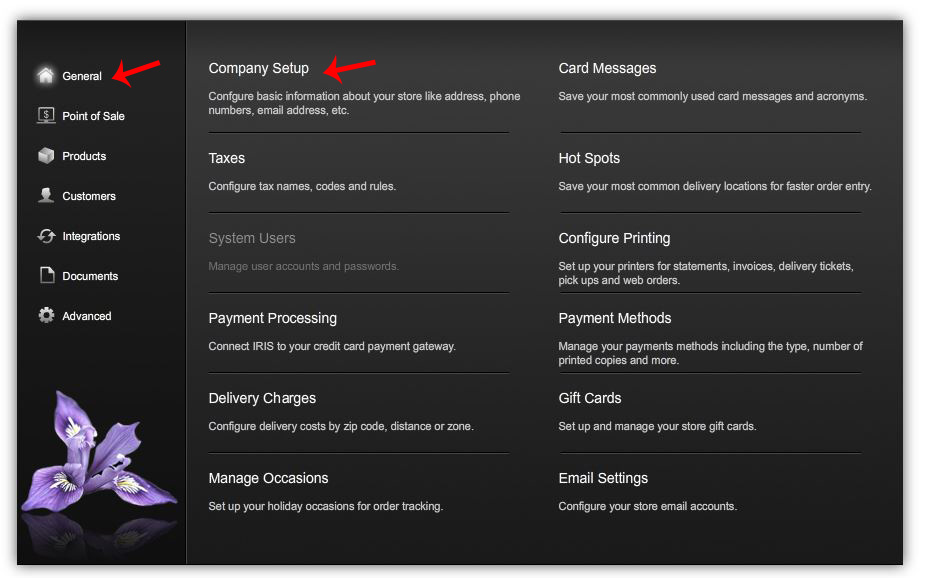Select the Point of Sale register icon

tap(46, 115)
